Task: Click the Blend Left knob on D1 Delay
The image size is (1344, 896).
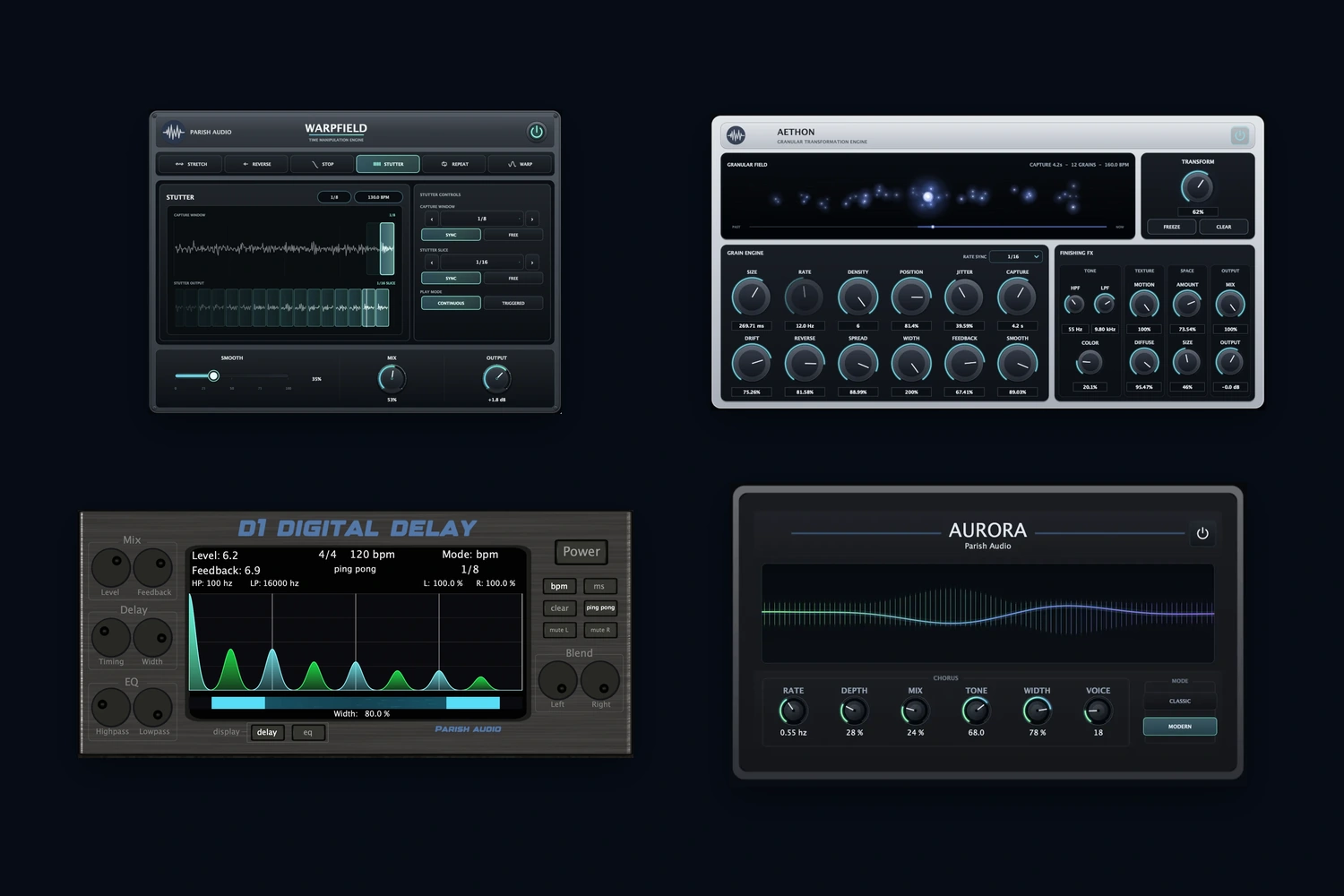Action: pyautogui.click(x=557, y=681)
